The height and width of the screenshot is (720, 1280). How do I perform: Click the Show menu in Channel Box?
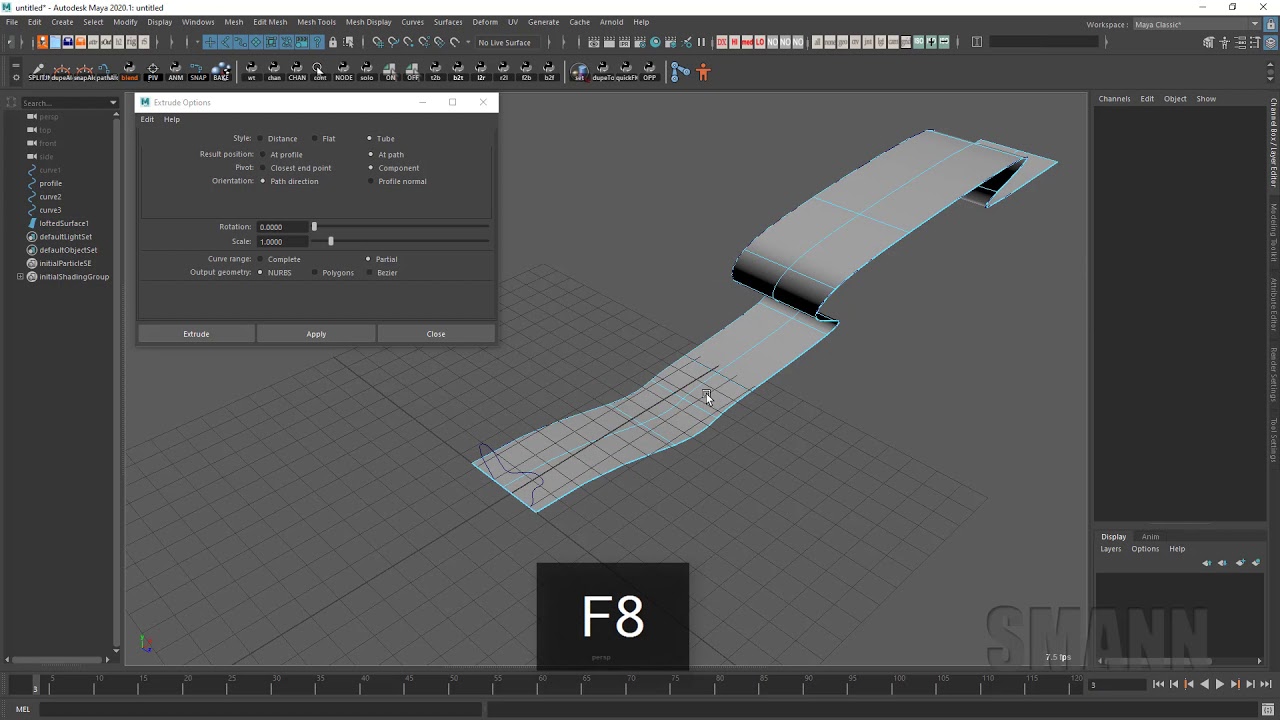point(1206,98)
